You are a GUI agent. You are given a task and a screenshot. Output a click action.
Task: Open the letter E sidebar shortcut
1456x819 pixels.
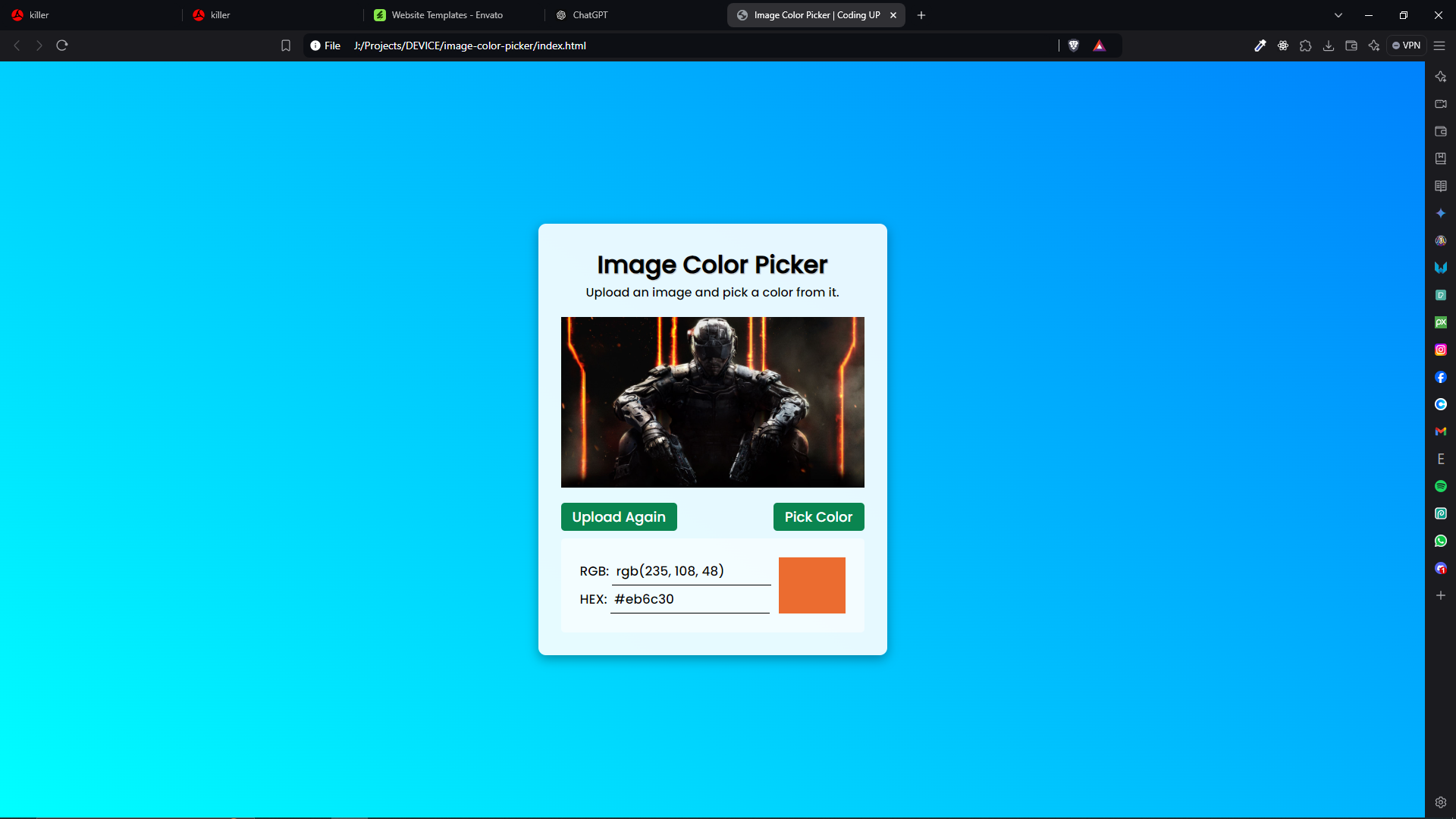click(1441, 459)
